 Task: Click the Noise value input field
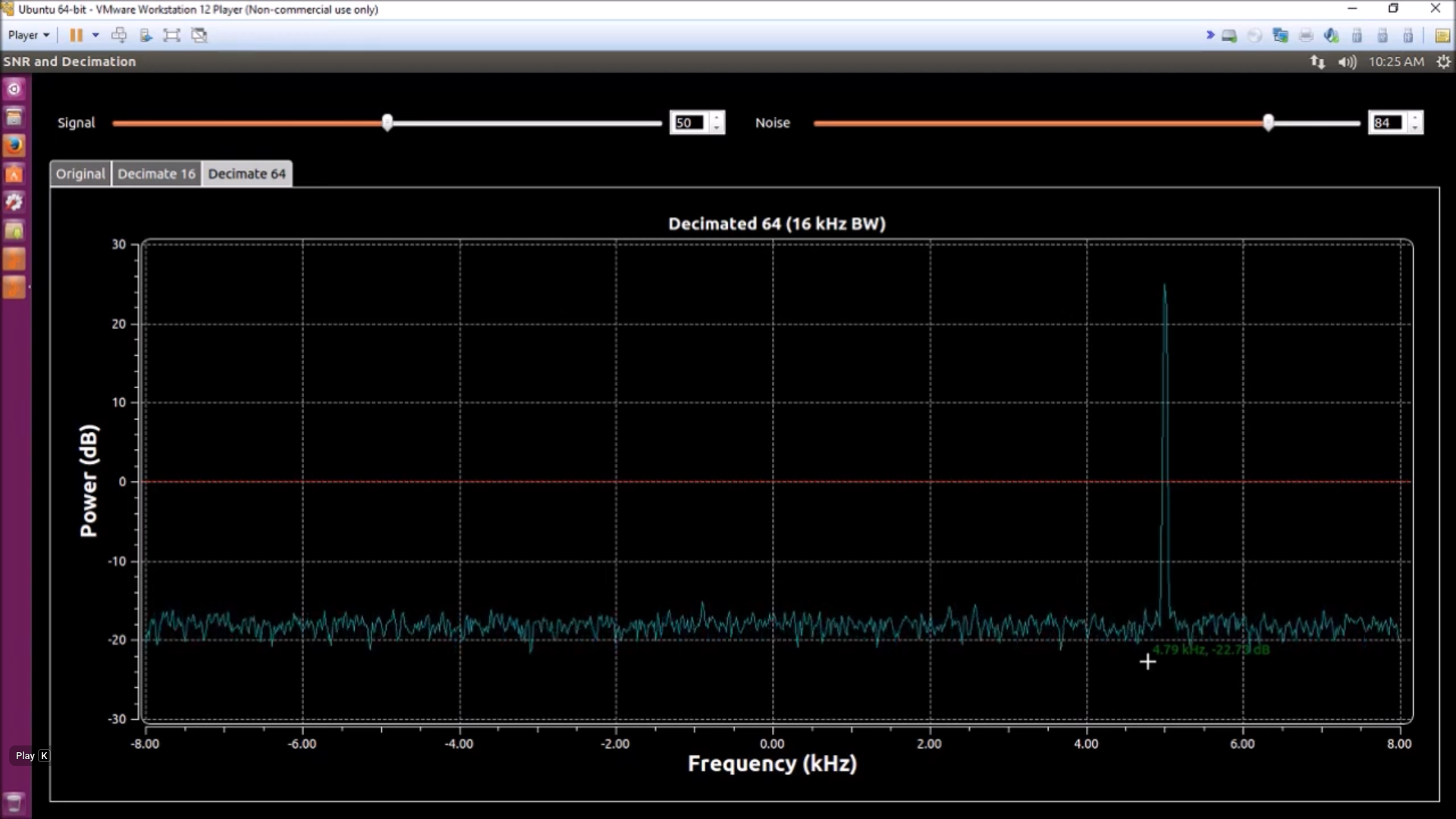1387,123
